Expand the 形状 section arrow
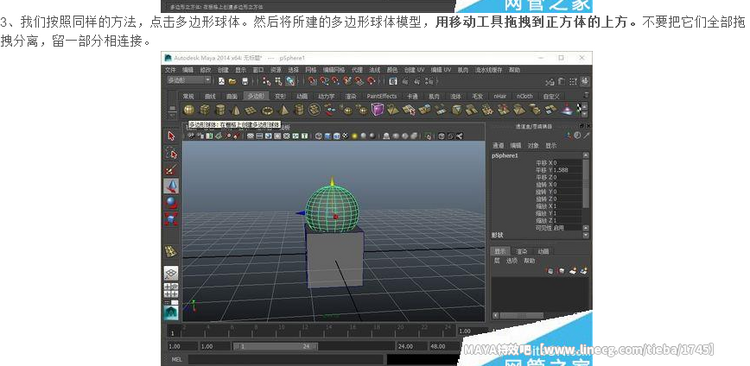The image size is (750, 366). click(x=585, y=235)
